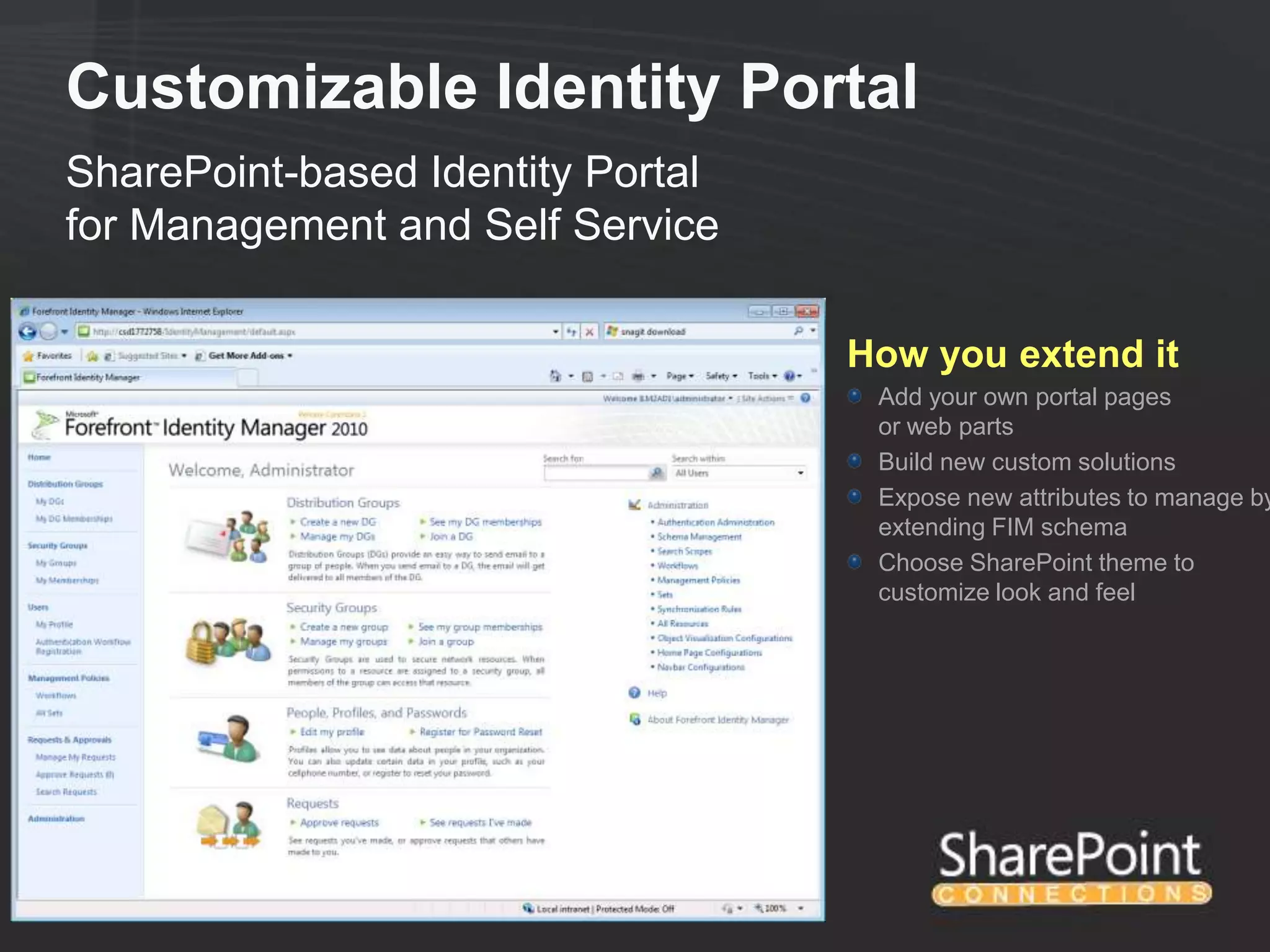Click the magnifier search button in Search for
This screenshot has width=1270, height=952.
click(656, 473)
